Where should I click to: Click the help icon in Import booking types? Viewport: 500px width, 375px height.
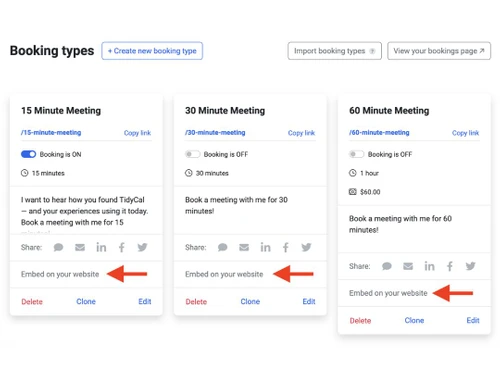tap(372, 51)
